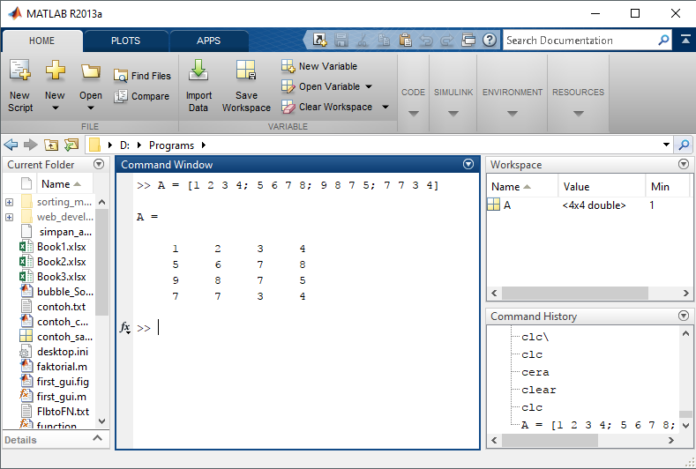The width and height of the screenshot is (696, 469).
Task: Click the Search Documentation field
Action: tap(578, 41)
